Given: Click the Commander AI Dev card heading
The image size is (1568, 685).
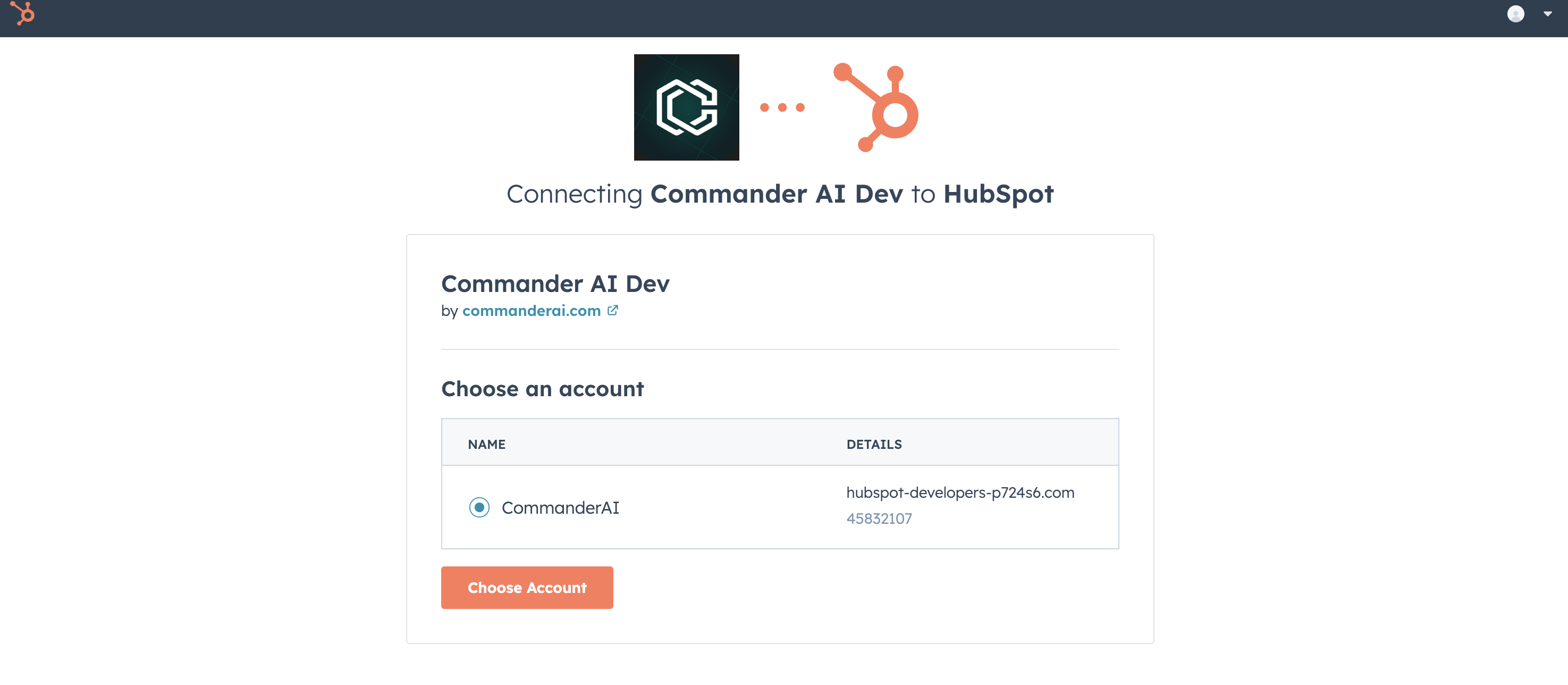Looking at the screenshot, I should pos(554,284).
